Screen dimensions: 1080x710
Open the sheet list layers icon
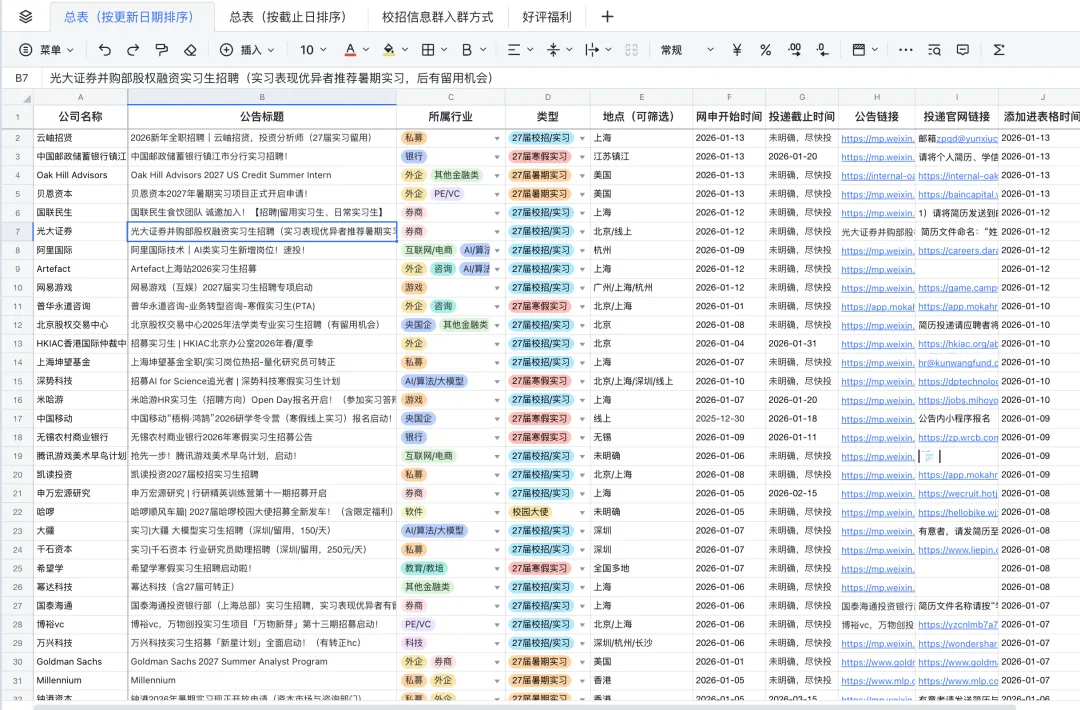[x=25, y=17]
